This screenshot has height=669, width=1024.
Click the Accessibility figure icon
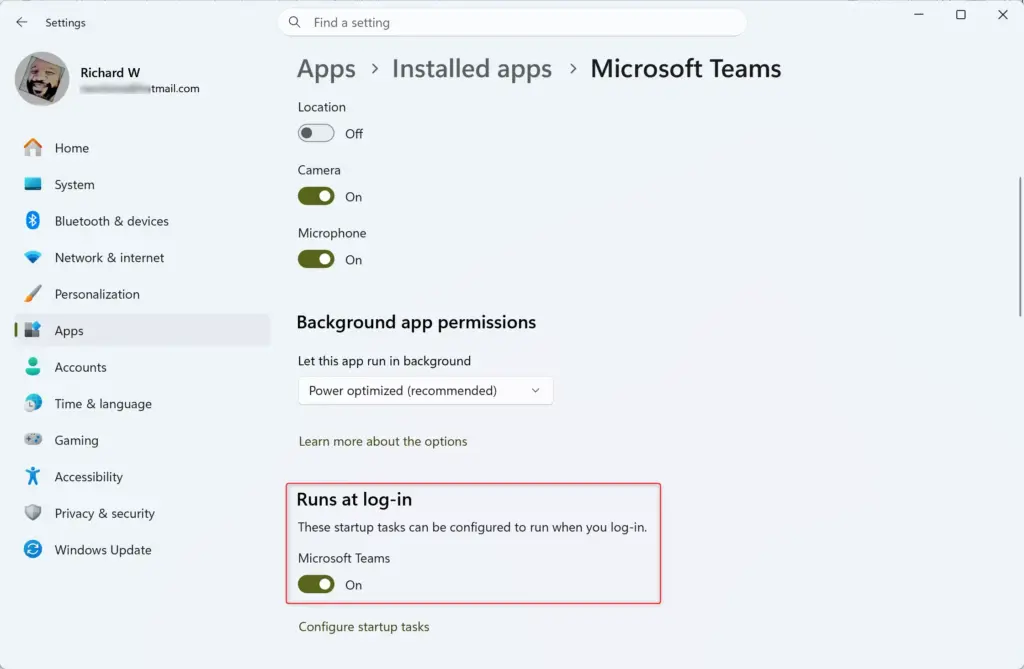(33, 476)
